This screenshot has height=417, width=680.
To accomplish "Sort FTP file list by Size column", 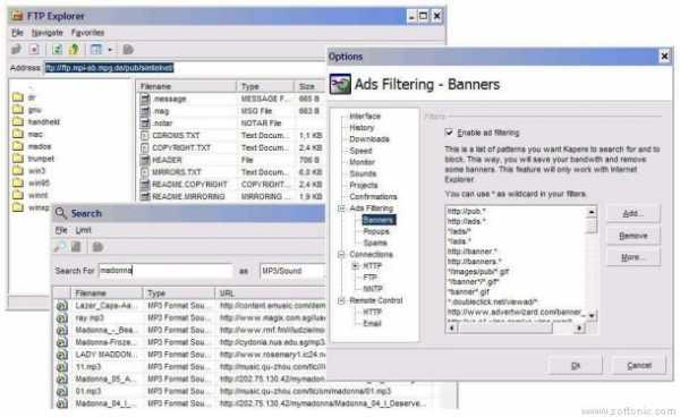I will pyautogui.click(x=309, y=86).
